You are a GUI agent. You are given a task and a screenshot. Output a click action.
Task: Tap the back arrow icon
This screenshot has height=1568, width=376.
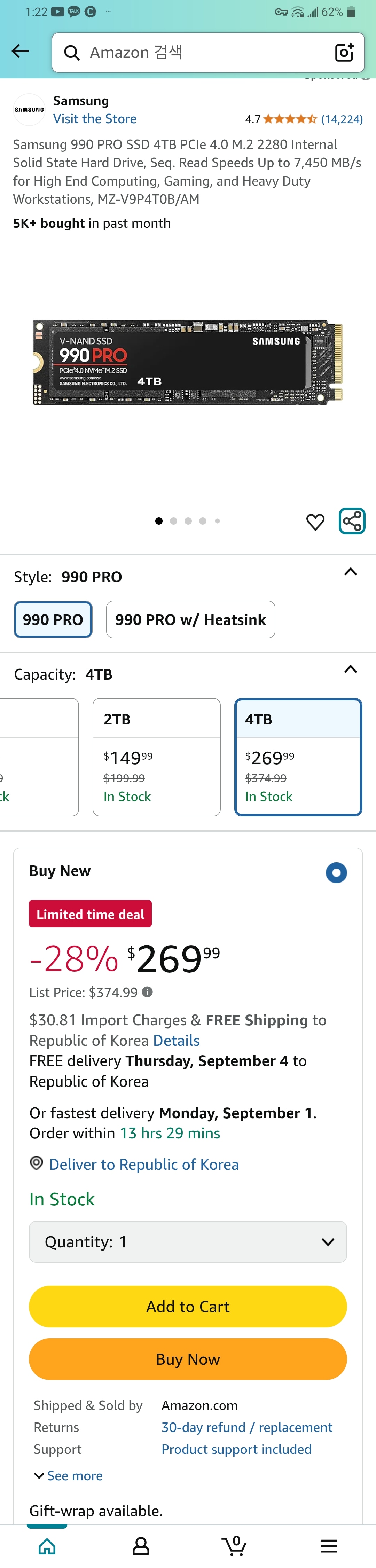[20, 52]
